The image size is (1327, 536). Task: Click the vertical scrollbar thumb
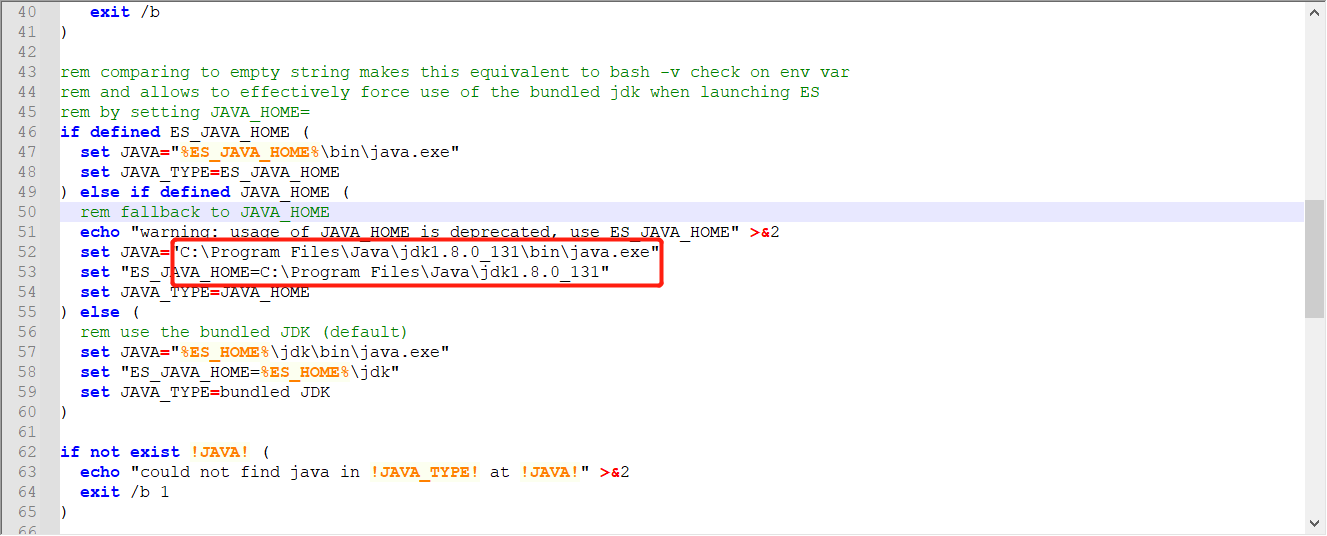click(x=1315, y=258)
